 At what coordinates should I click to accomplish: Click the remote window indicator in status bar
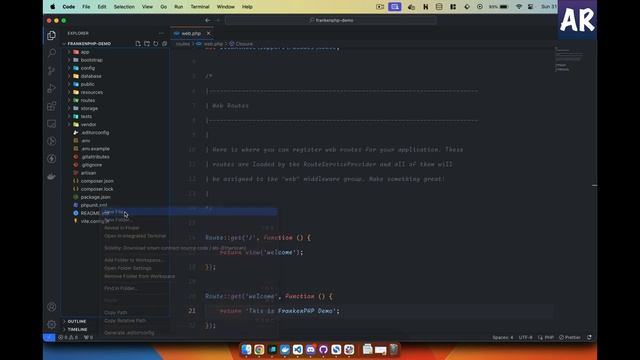pos(49,338)
